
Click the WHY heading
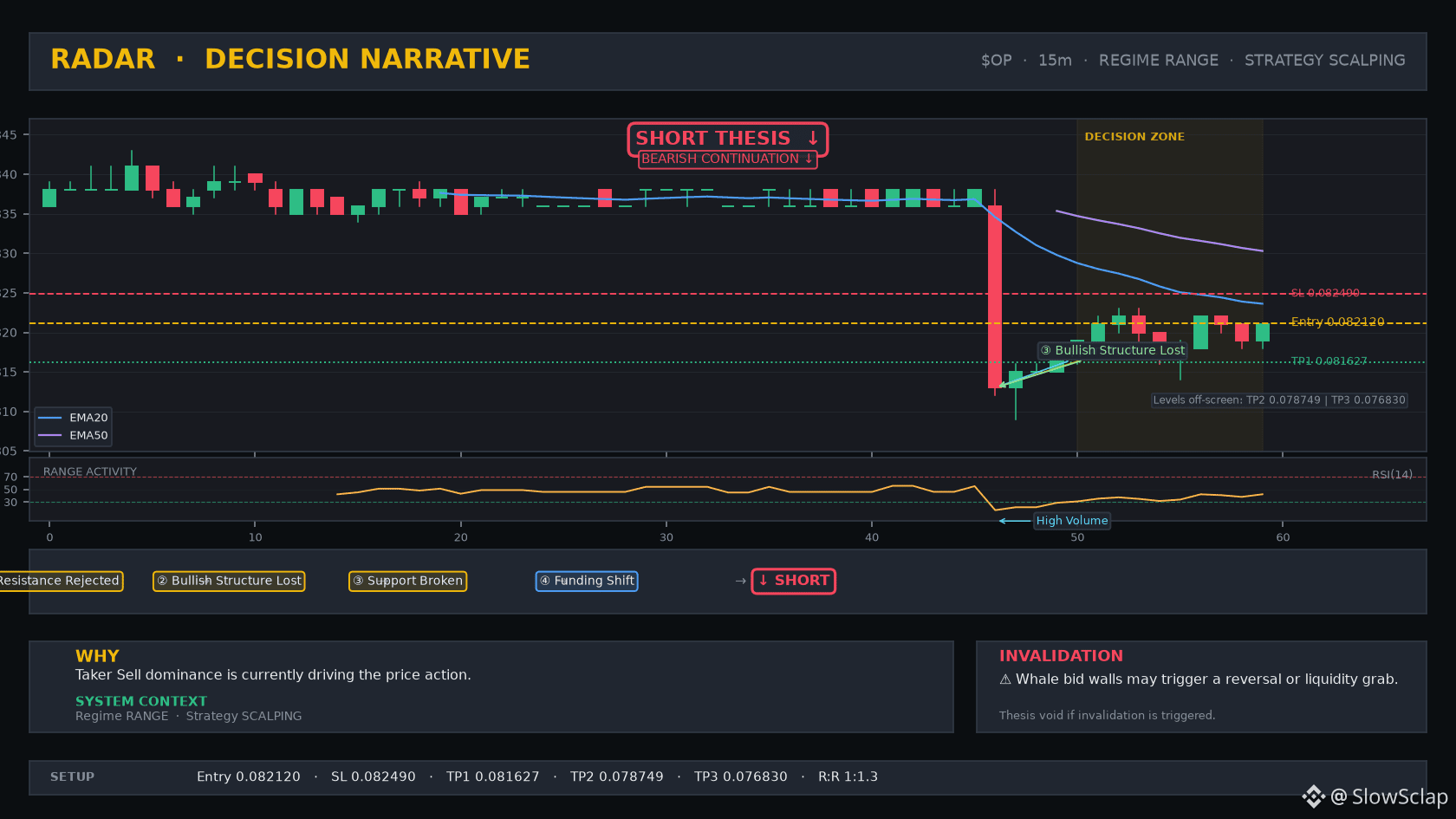[97, 656]
